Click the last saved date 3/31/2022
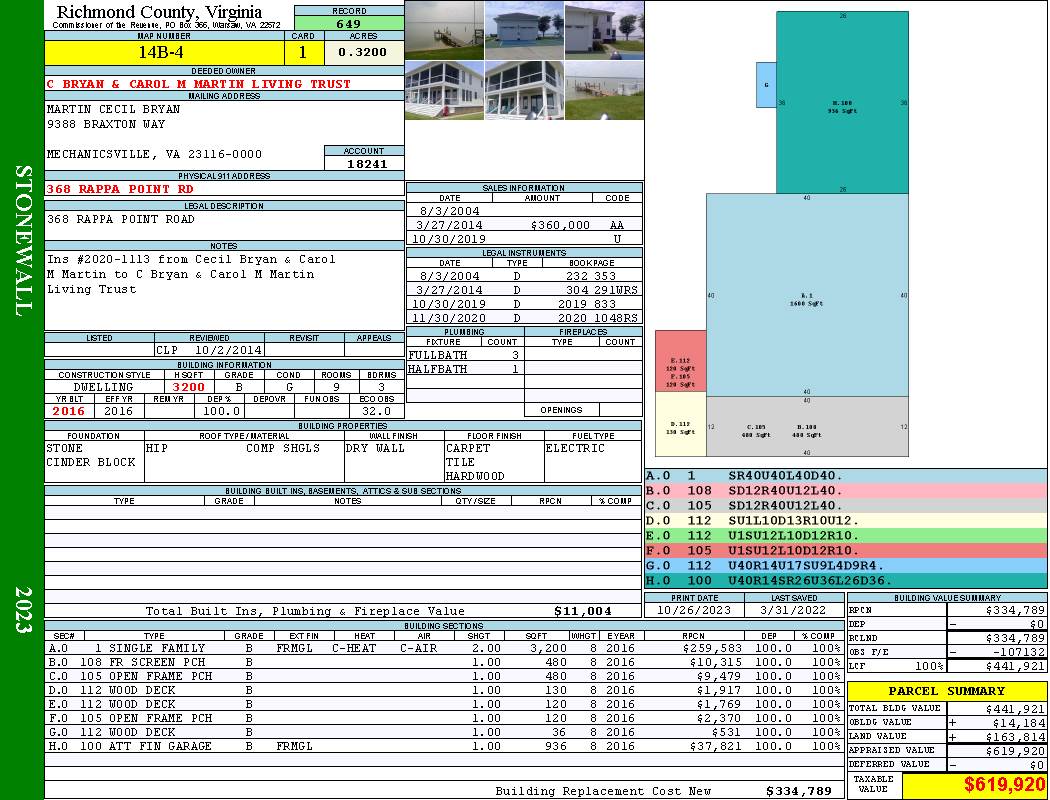Viewport: 1050px width, 800px height. point(794,610)
